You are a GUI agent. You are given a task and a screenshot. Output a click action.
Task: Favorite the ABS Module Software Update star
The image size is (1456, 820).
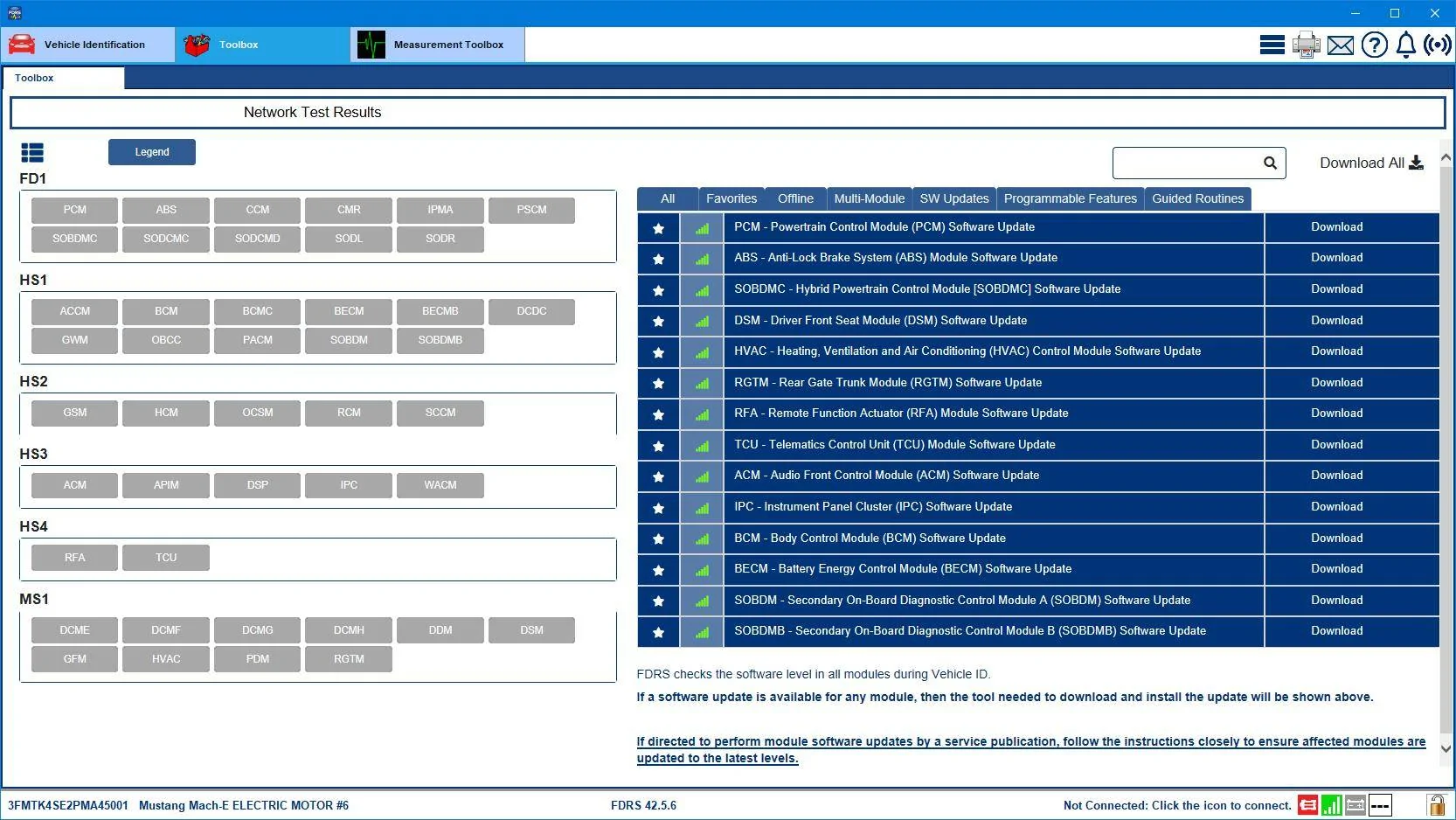658,259
